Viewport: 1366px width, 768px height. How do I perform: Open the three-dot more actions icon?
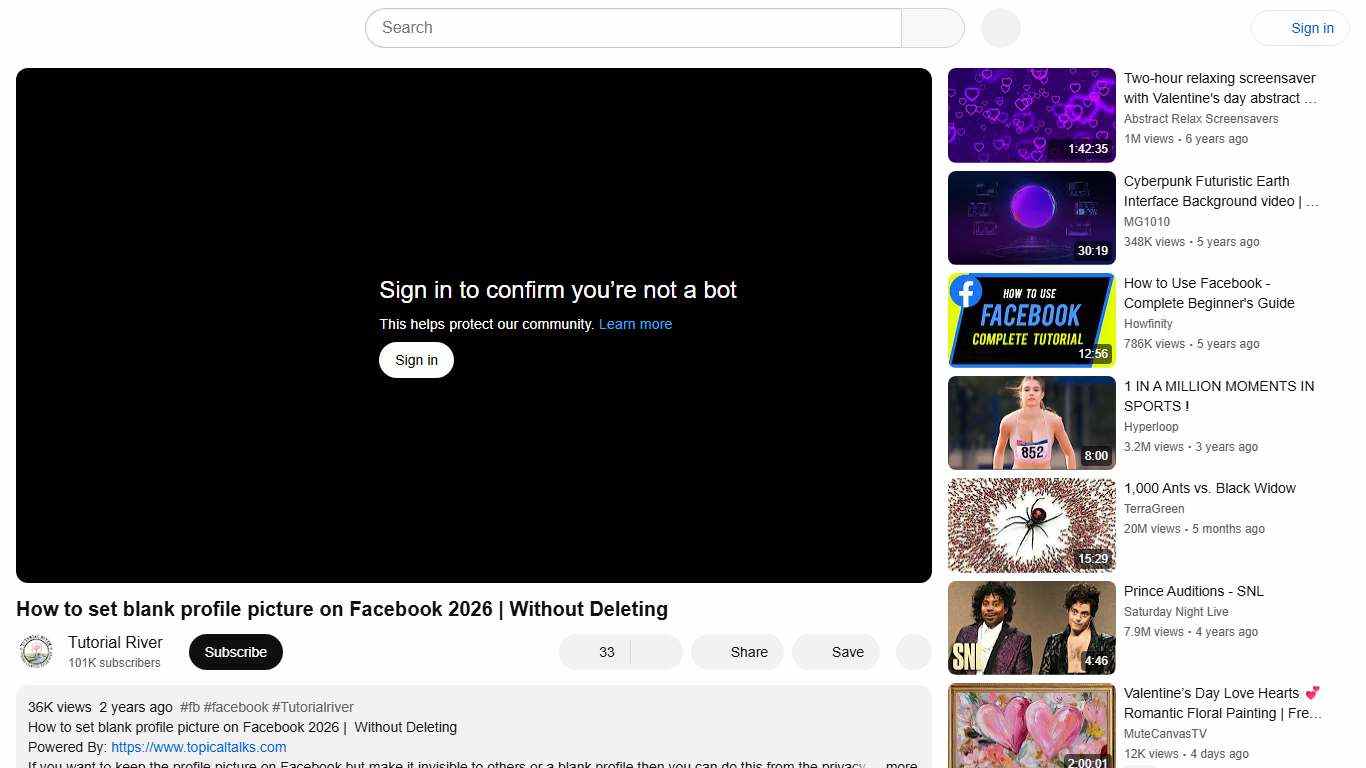point(913,651)
